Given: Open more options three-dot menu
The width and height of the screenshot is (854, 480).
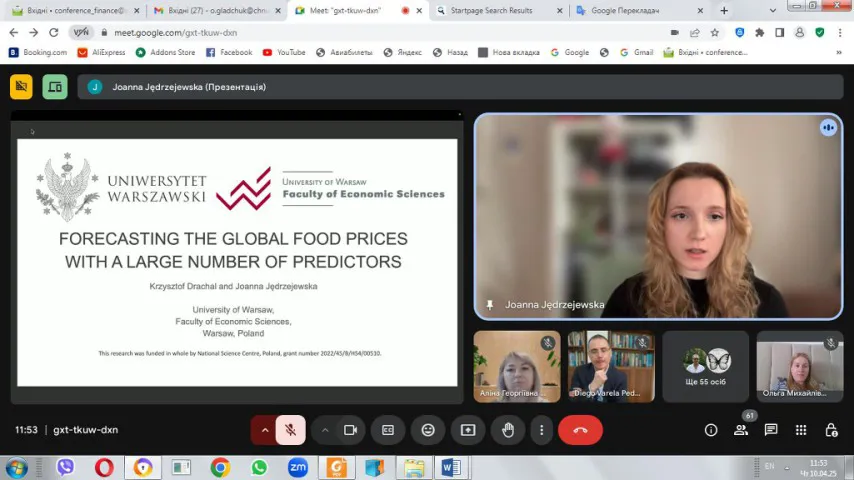Looking at the screenshot, I should pyautogui.click(x=541, y=430).
